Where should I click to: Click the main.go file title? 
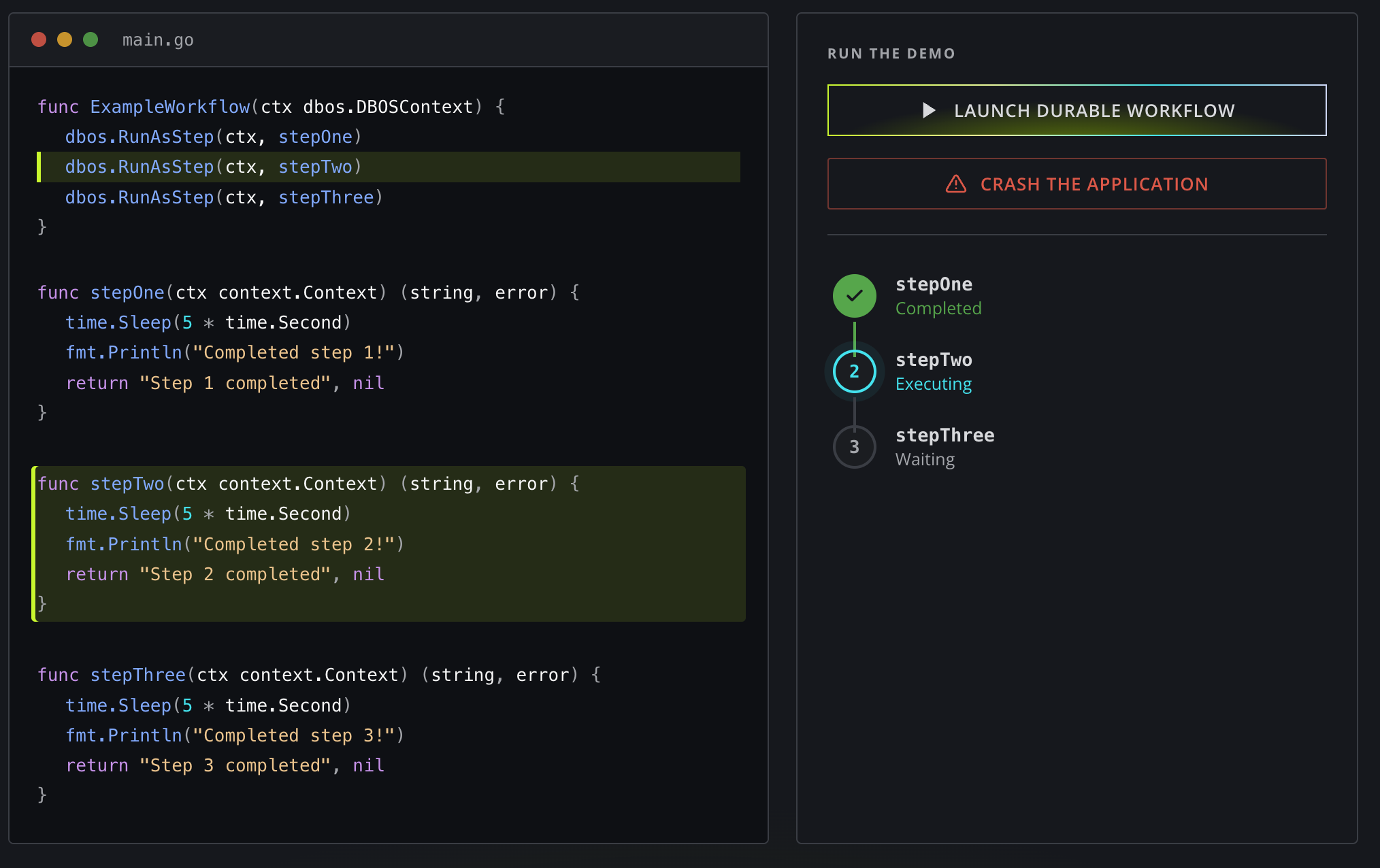click(x=158, y=40)
